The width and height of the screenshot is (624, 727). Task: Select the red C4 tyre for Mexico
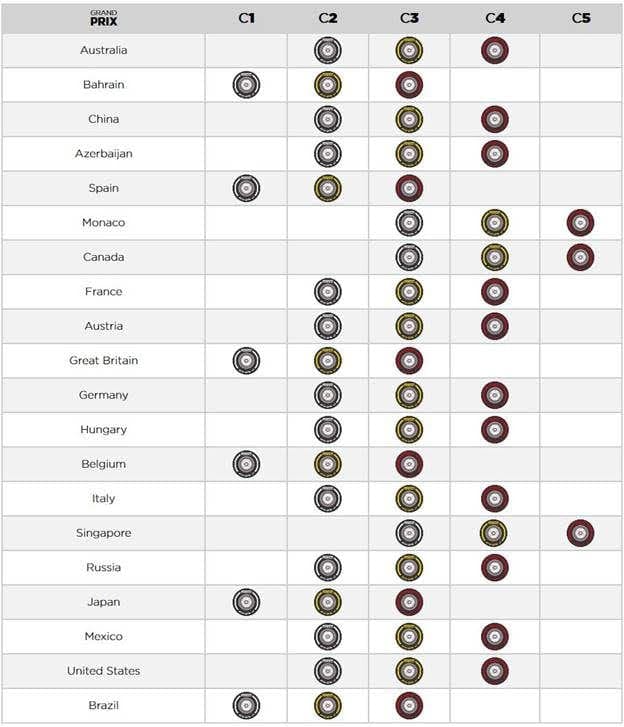pyautogui.click(x=495, y=637)
